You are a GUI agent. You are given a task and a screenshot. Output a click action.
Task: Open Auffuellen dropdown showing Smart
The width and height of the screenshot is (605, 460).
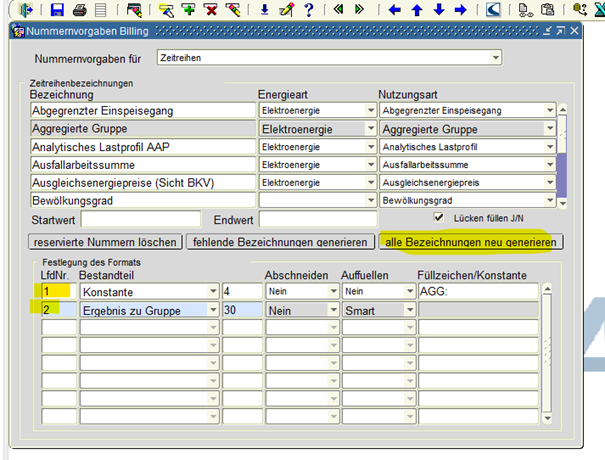point(410,311)
